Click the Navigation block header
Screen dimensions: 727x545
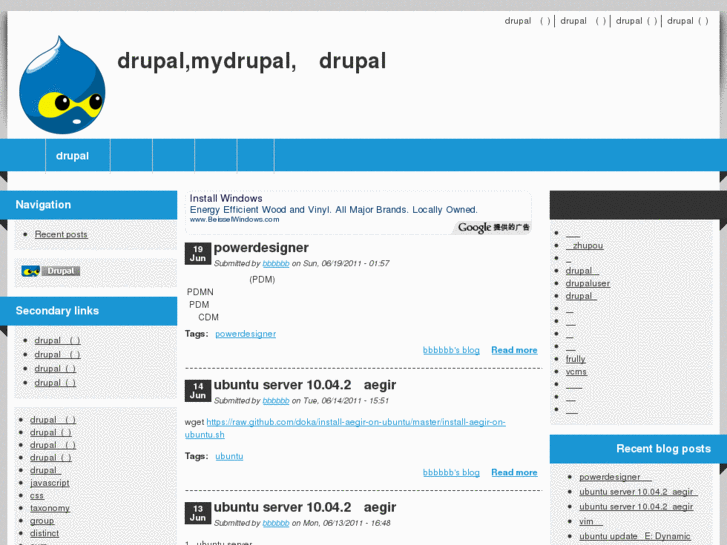89,205
